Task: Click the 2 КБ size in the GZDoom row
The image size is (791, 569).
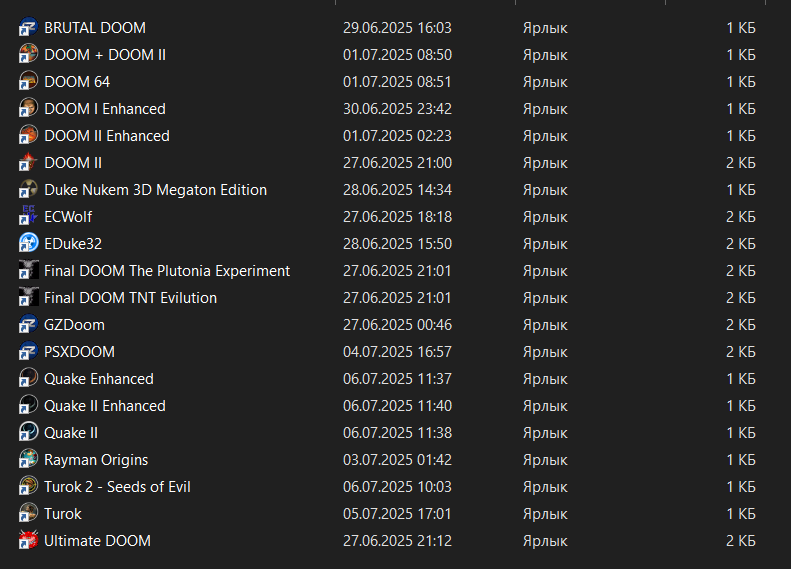Action: [x=741, y=325]
